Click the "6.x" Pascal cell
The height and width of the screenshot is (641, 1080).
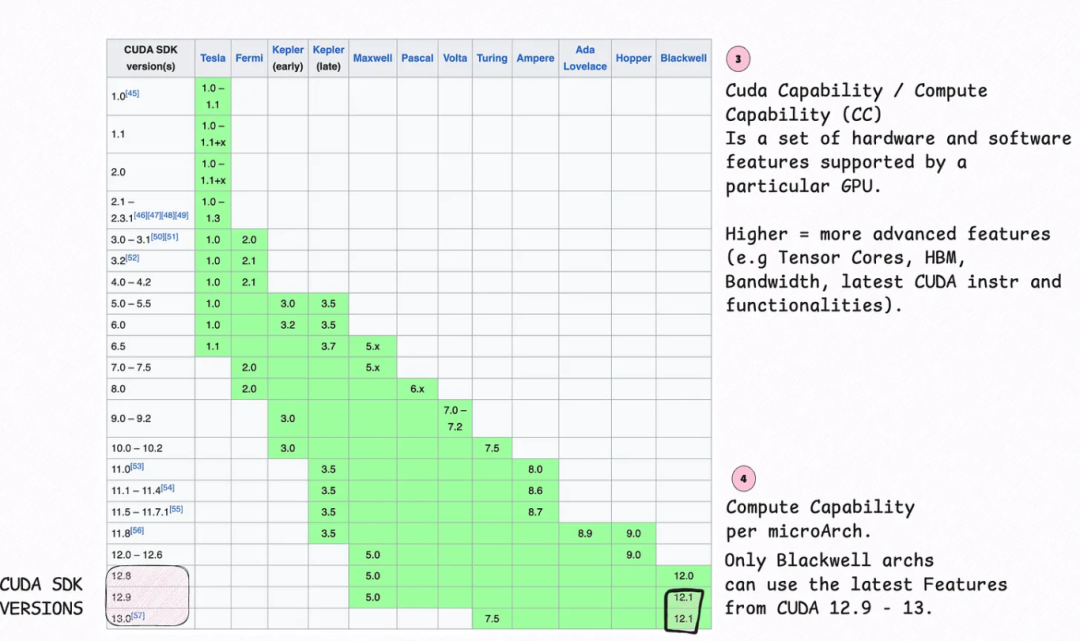click(417, 389)
